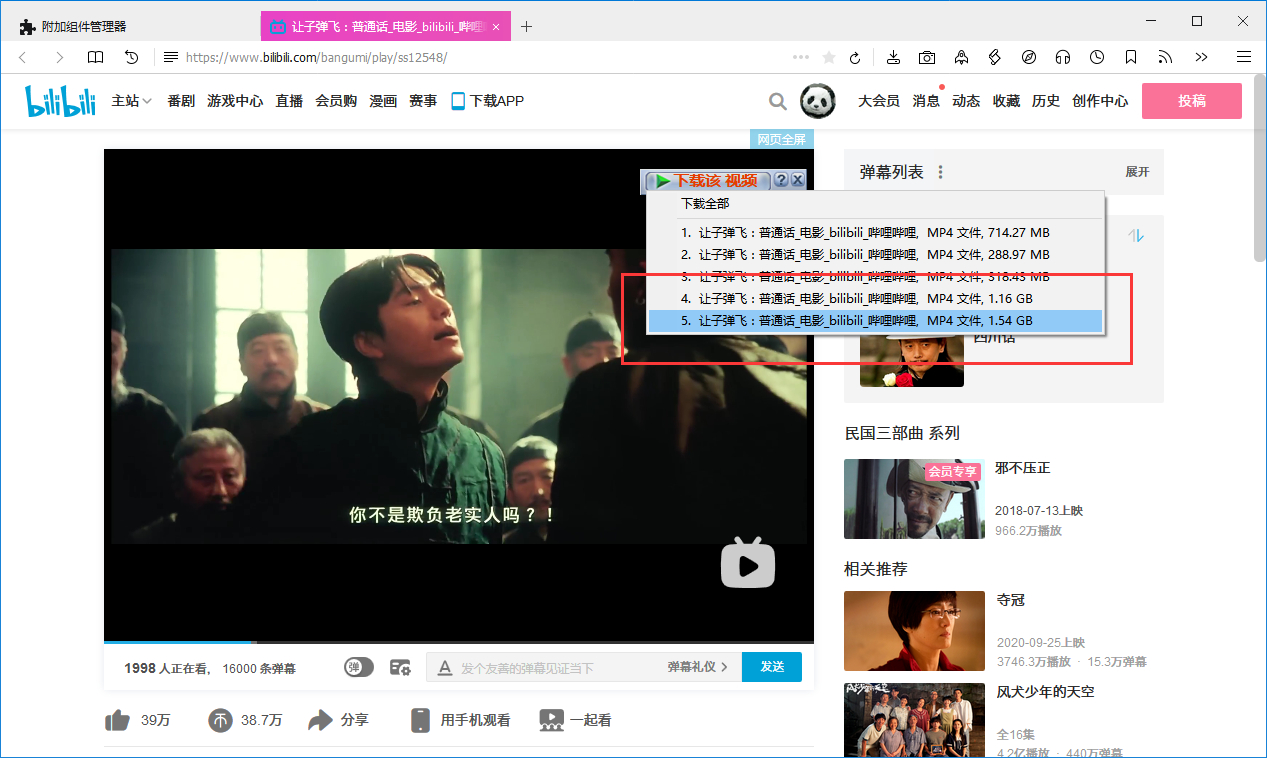
Task: Open 动态 feed link
Action: pyautogui.click(x=966, y=101)
